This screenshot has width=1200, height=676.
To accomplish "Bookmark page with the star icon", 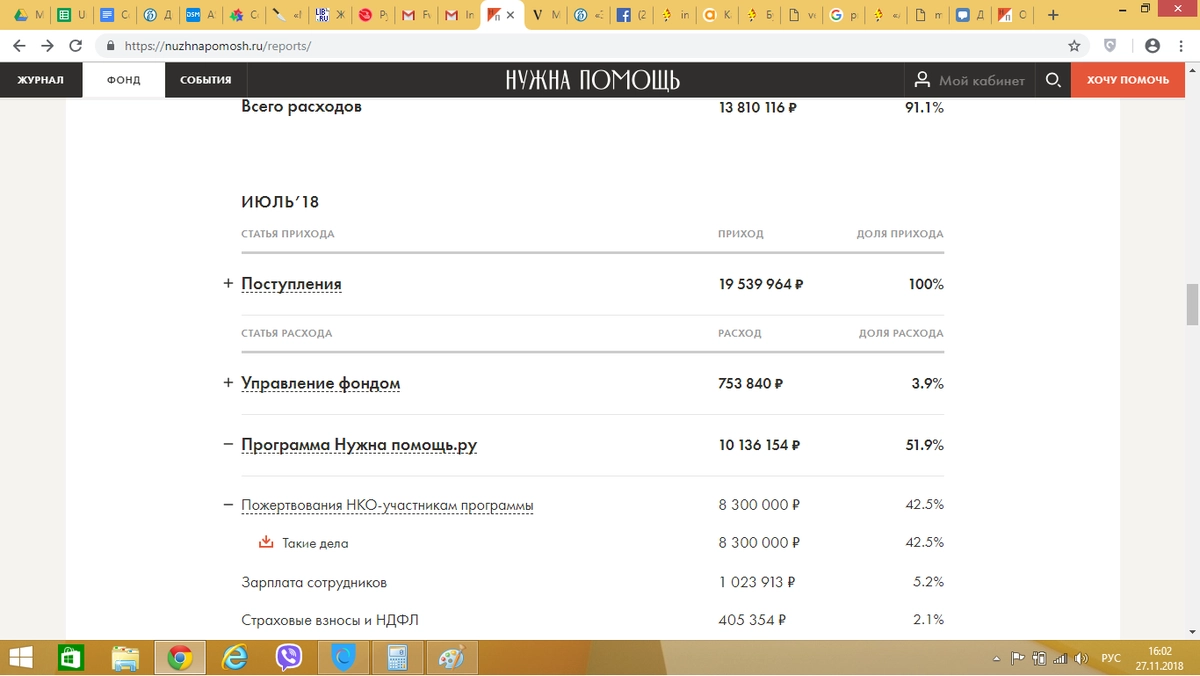I will point(1074,46).
